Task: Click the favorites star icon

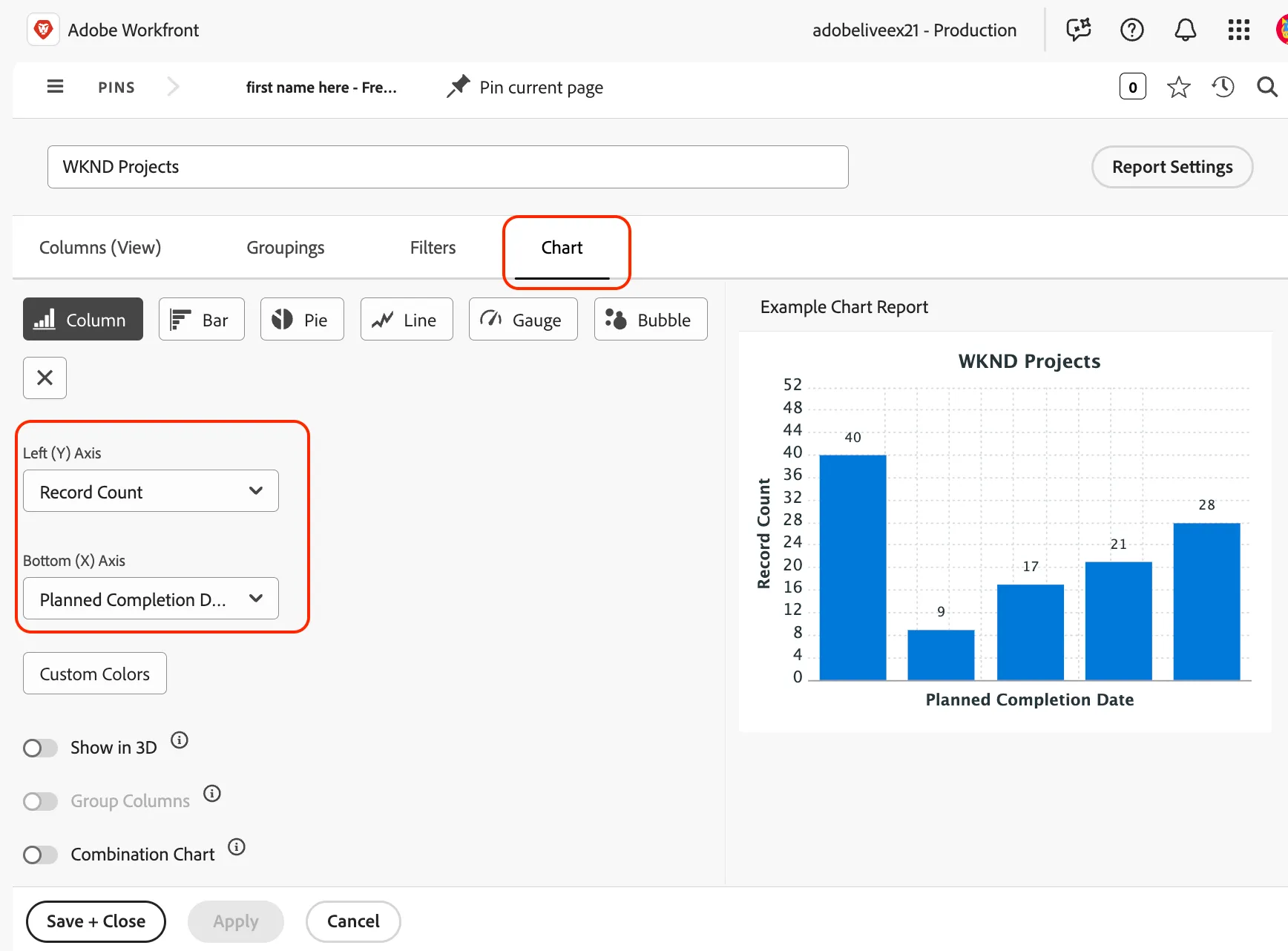Action: point(1179,87)
